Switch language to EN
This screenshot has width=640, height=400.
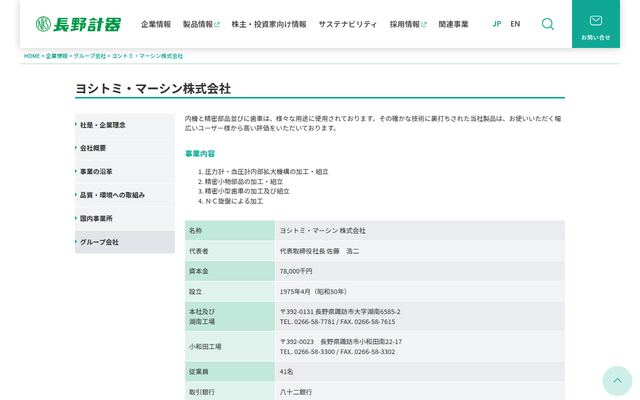coord(515,24)
